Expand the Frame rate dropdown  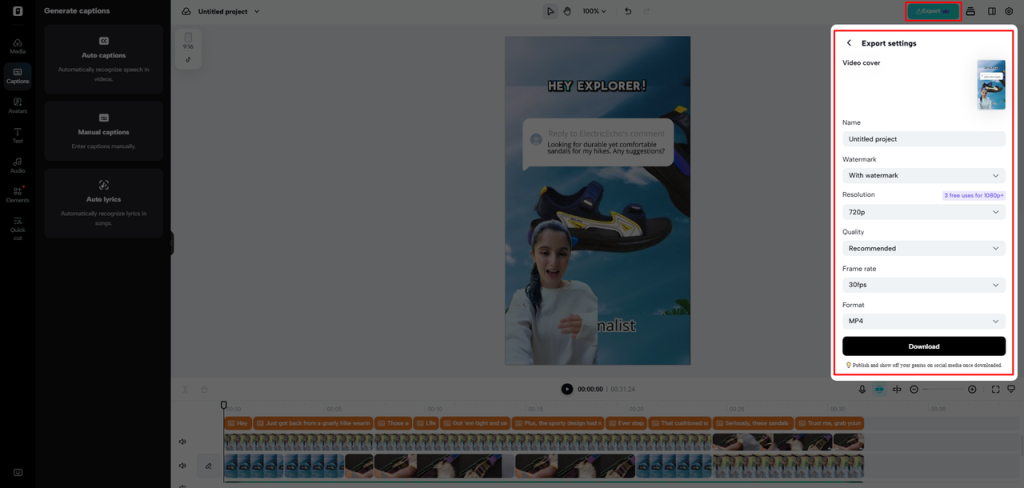(x=923, y=285)
